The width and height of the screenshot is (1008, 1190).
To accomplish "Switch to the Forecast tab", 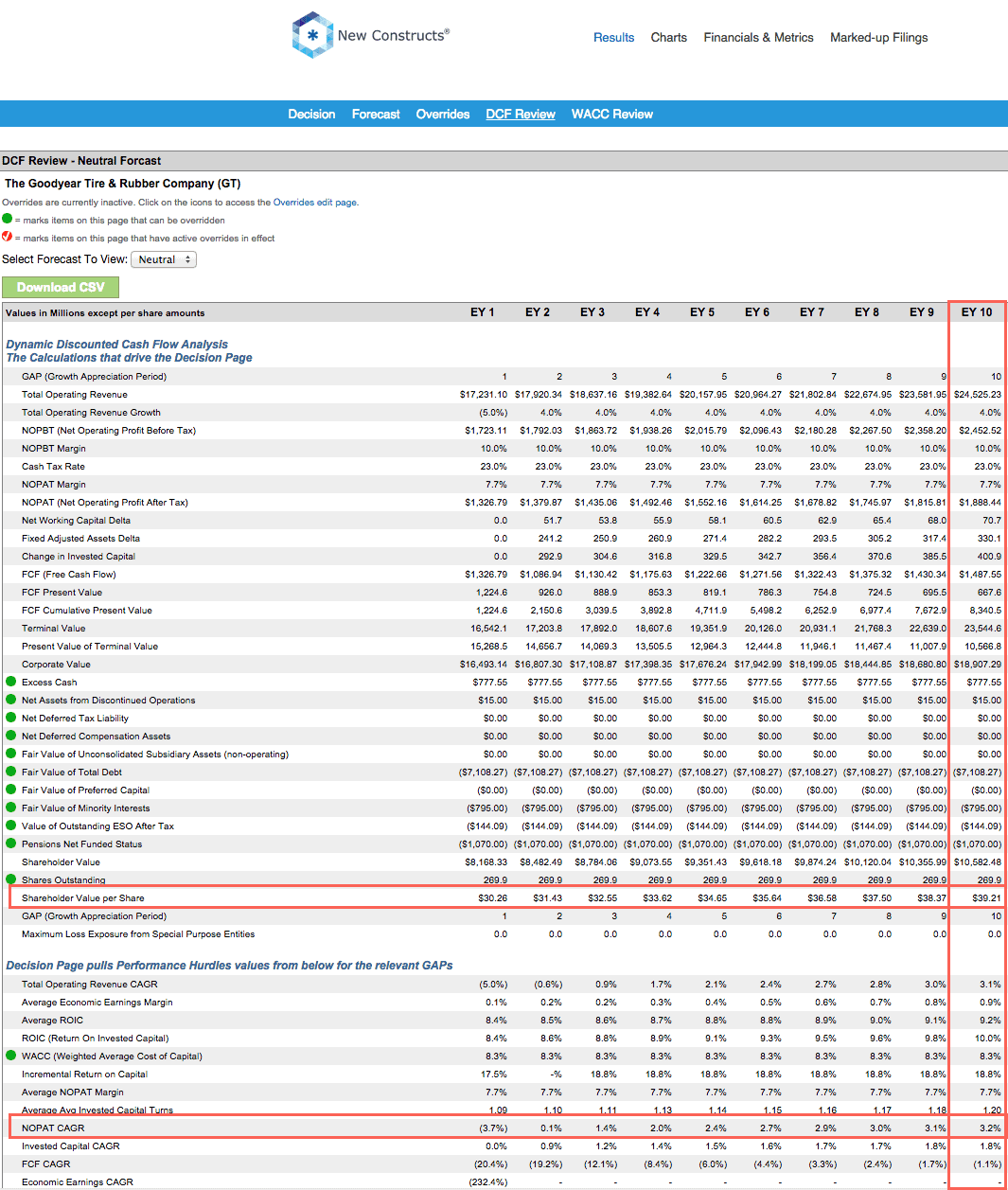I will (x=376, y=114).
